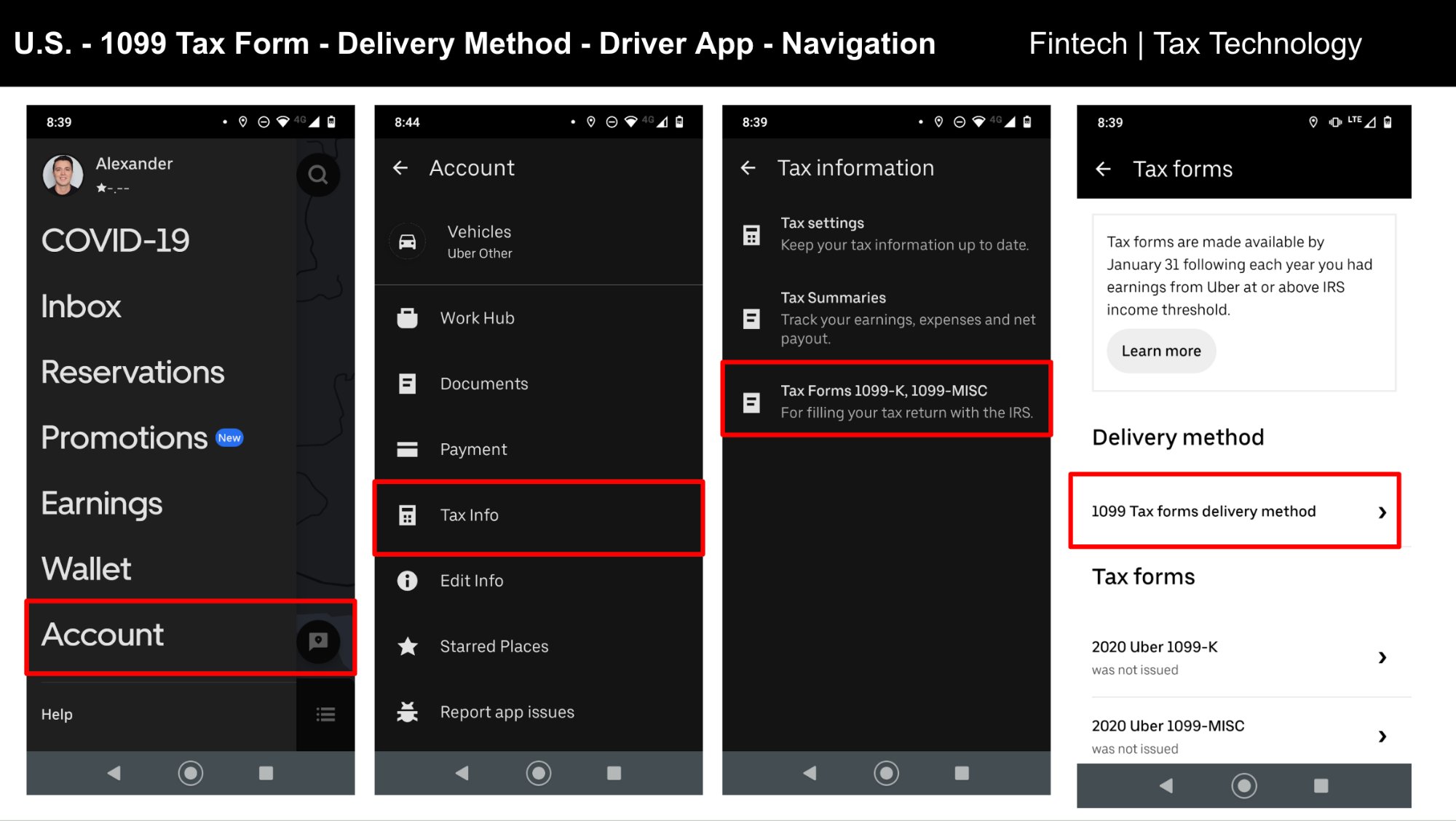1456x821 pixels.
Task: Click the Tax Info calculator icon
Action: click(407, 515)
